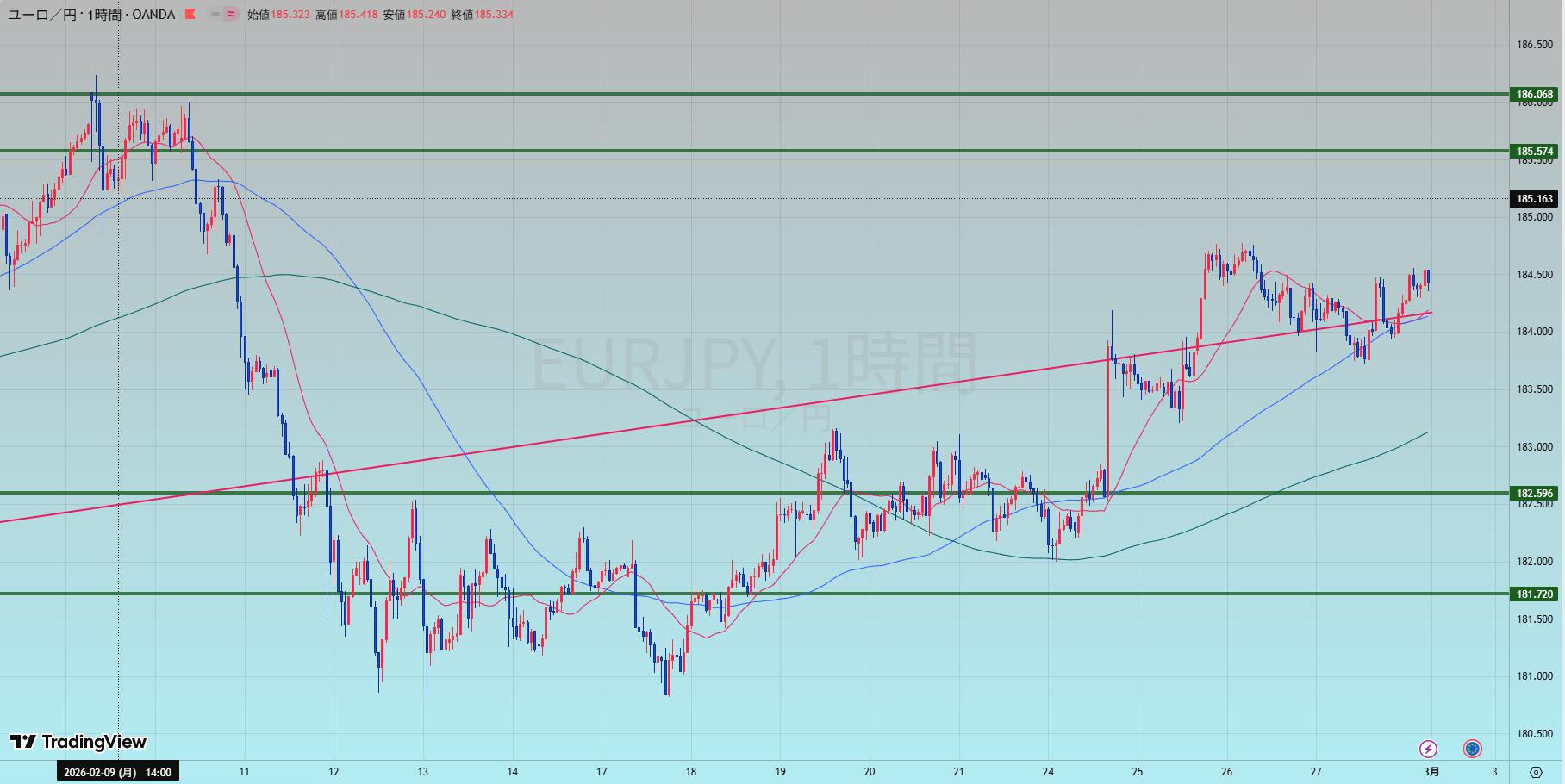Select the 185.574 horizontal line price label

pos(1535,152)
